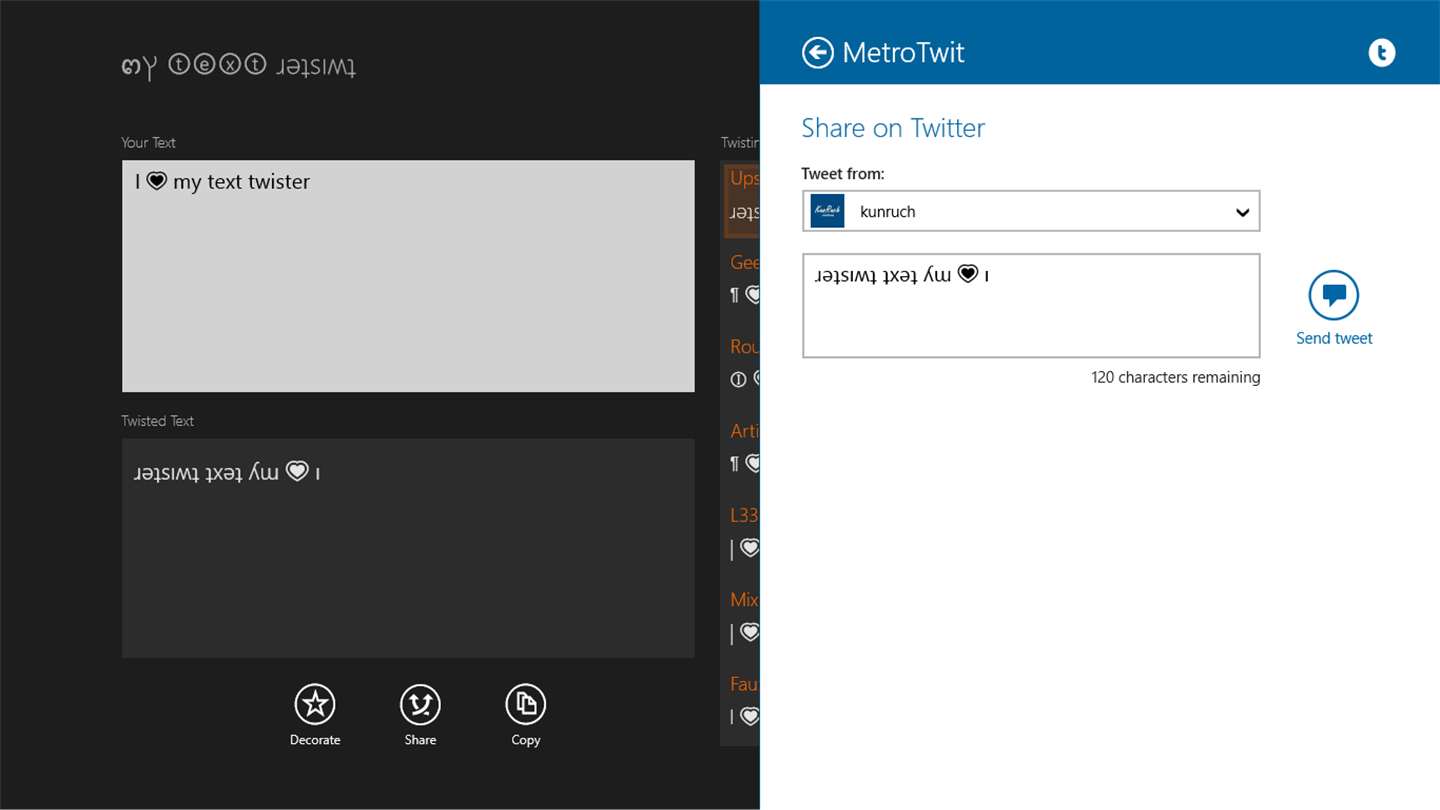Select the twisting style starting with 'Mix'

pos(743,615)
